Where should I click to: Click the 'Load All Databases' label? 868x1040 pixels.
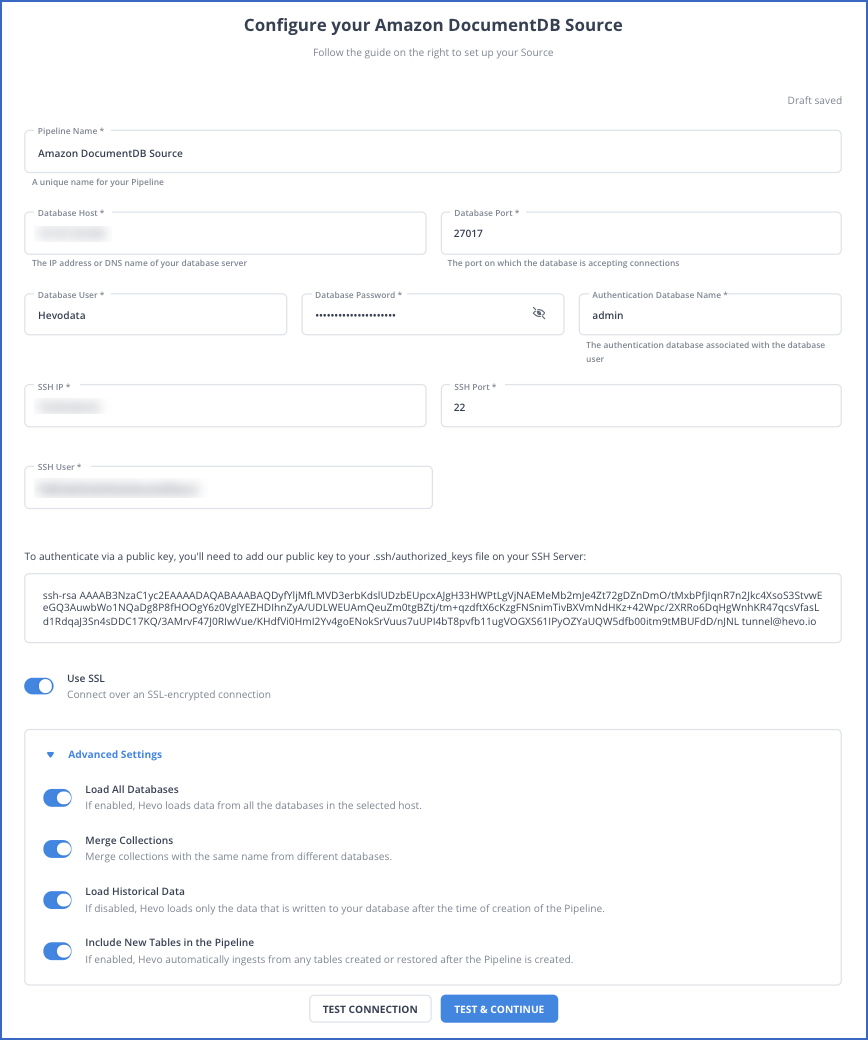pyautogui.click(x=132, y=789)
